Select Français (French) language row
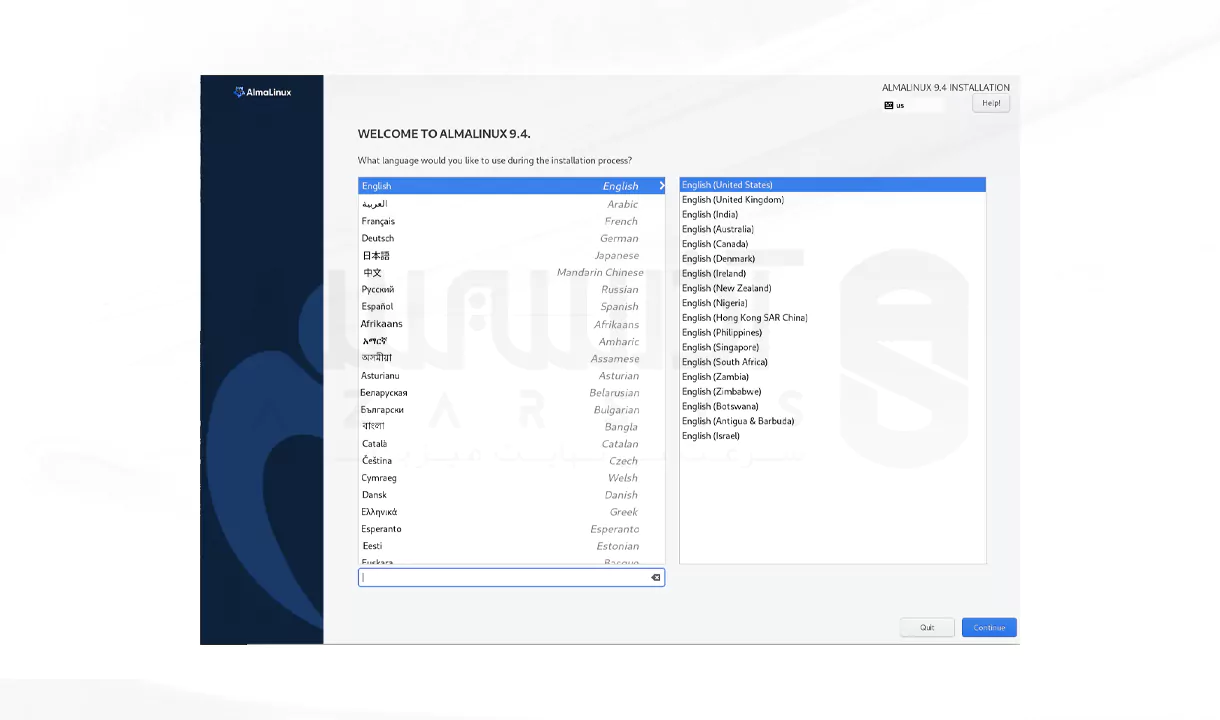The image size is (1220, 720). point(511,221)
